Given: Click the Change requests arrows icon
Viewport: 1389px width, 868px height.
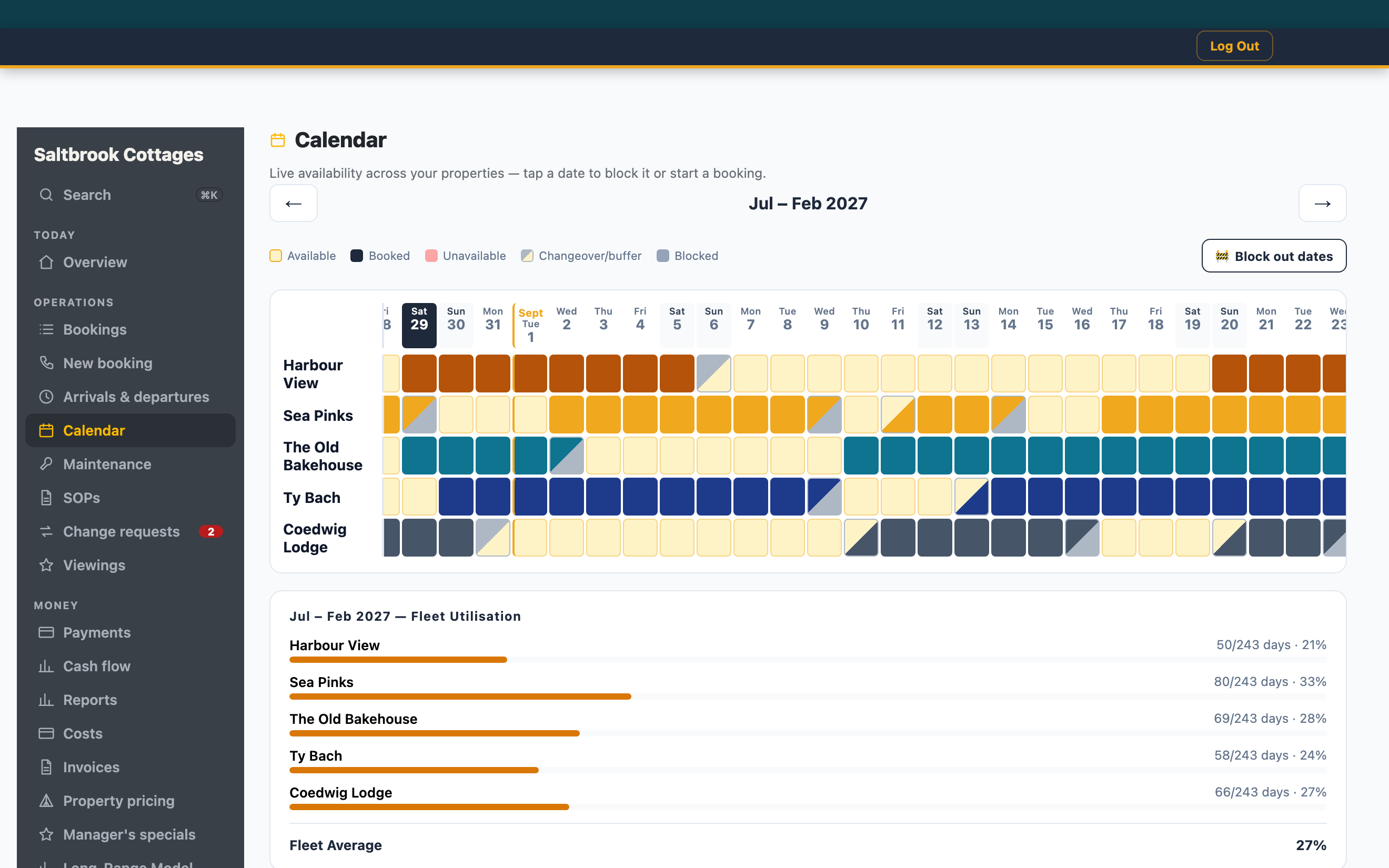Looking at the screenshot, I should [46, 532].
